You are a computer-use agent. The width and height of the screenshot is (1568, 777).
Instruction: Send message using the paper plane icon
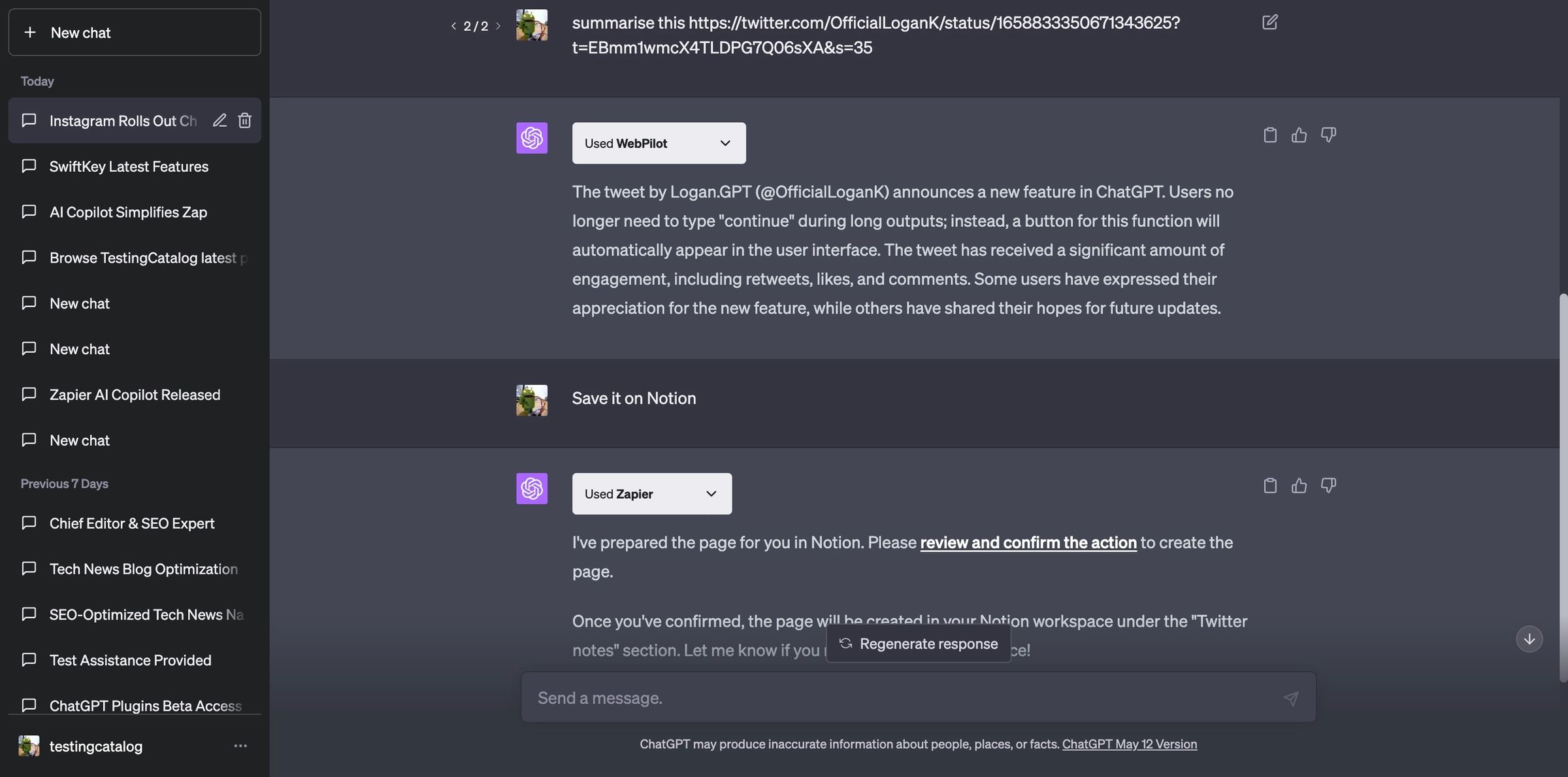coord(1292,698)
